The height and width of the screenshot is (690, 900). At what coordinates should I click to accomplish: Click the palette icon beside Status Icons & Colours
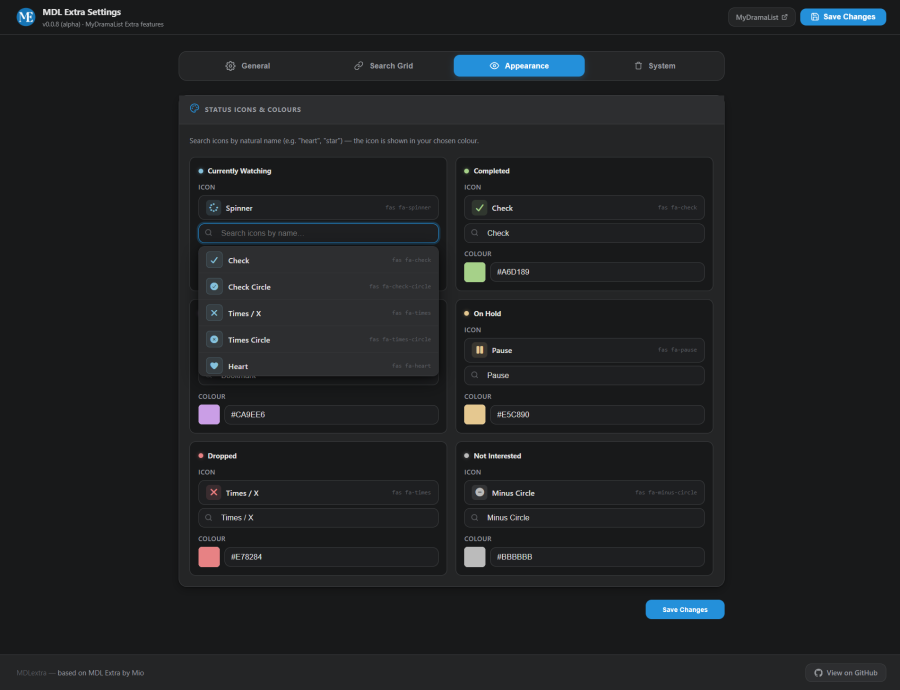(194, 109)
